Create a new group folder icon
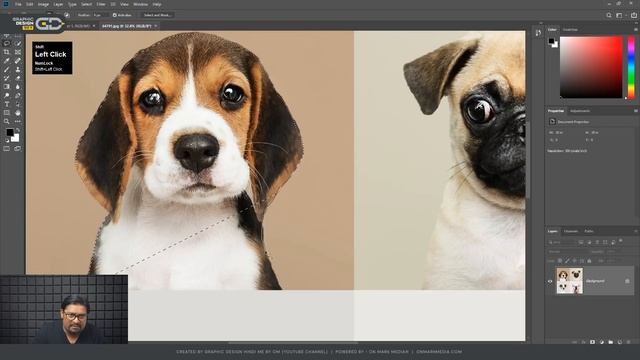640x360 pixels. [x=611, y=342]
